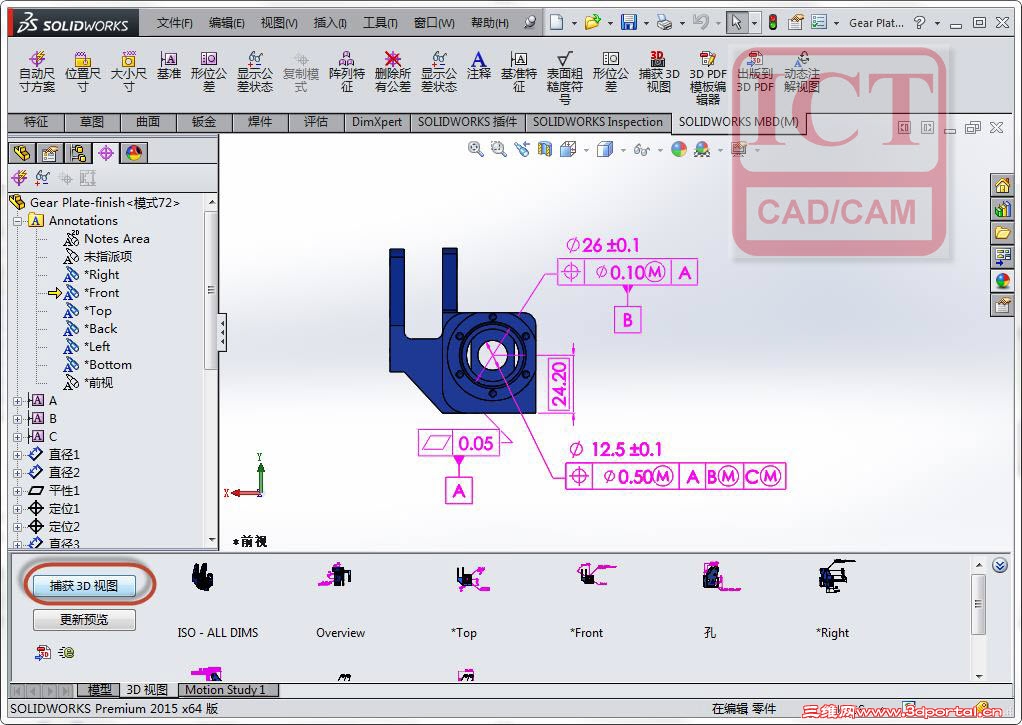The image size is (1022, 725).
Task: Click 更新预览 button
Action: tap(84, 619)
